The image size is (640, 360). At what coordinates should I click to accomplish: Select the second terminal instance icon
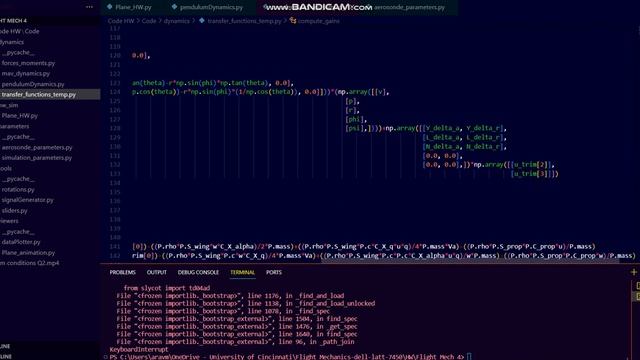[x=638, y=296]
